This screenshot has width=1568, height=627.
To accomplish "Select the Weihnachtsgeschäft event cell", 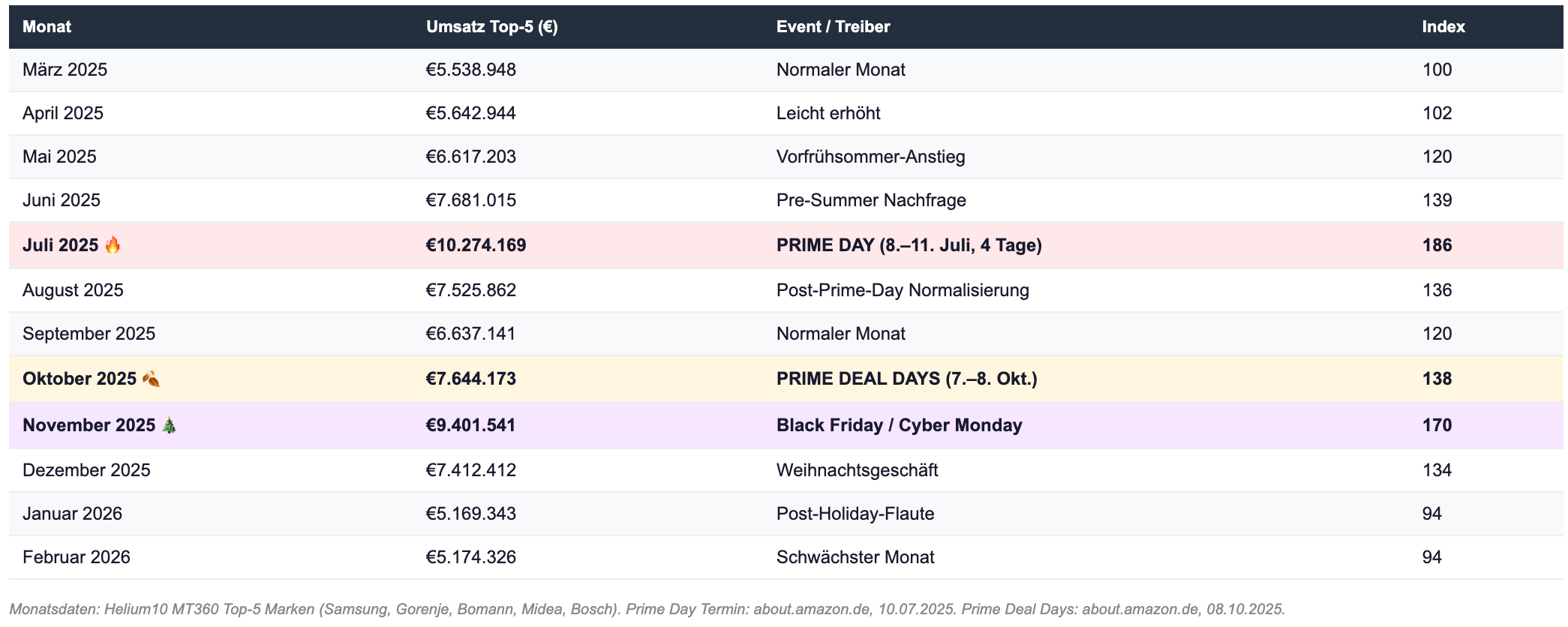I will [857, 470].
